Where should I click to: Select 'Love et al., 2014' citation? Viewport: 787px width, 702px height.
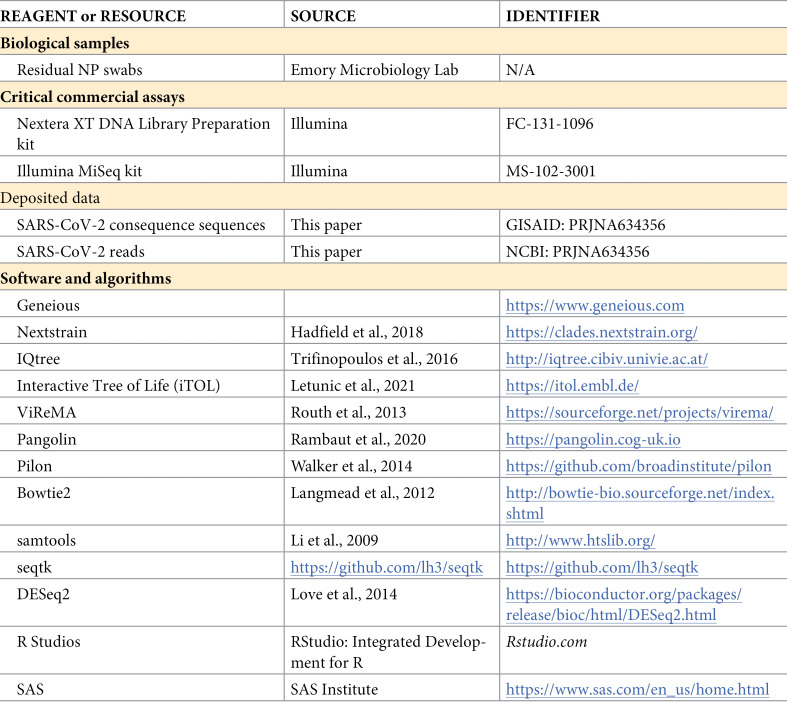(x=344, y=594)
